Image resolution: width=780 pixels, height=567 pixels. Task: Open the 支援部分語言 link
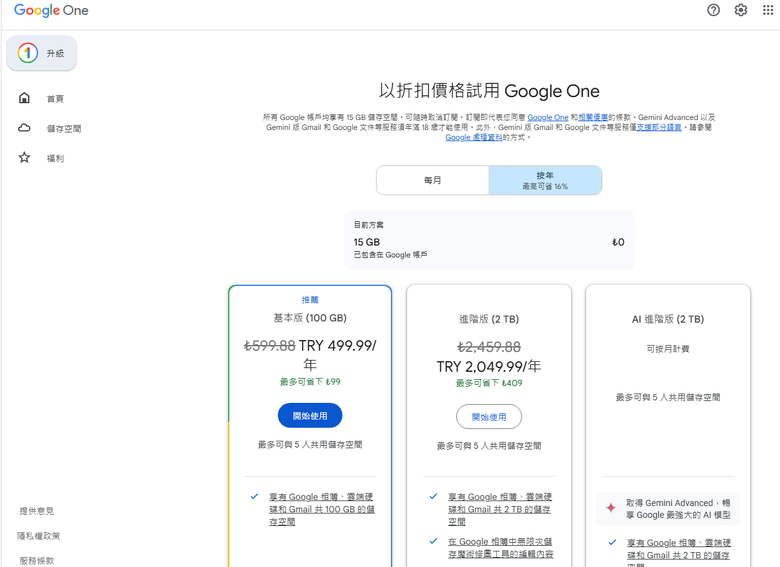click(659, 127)
